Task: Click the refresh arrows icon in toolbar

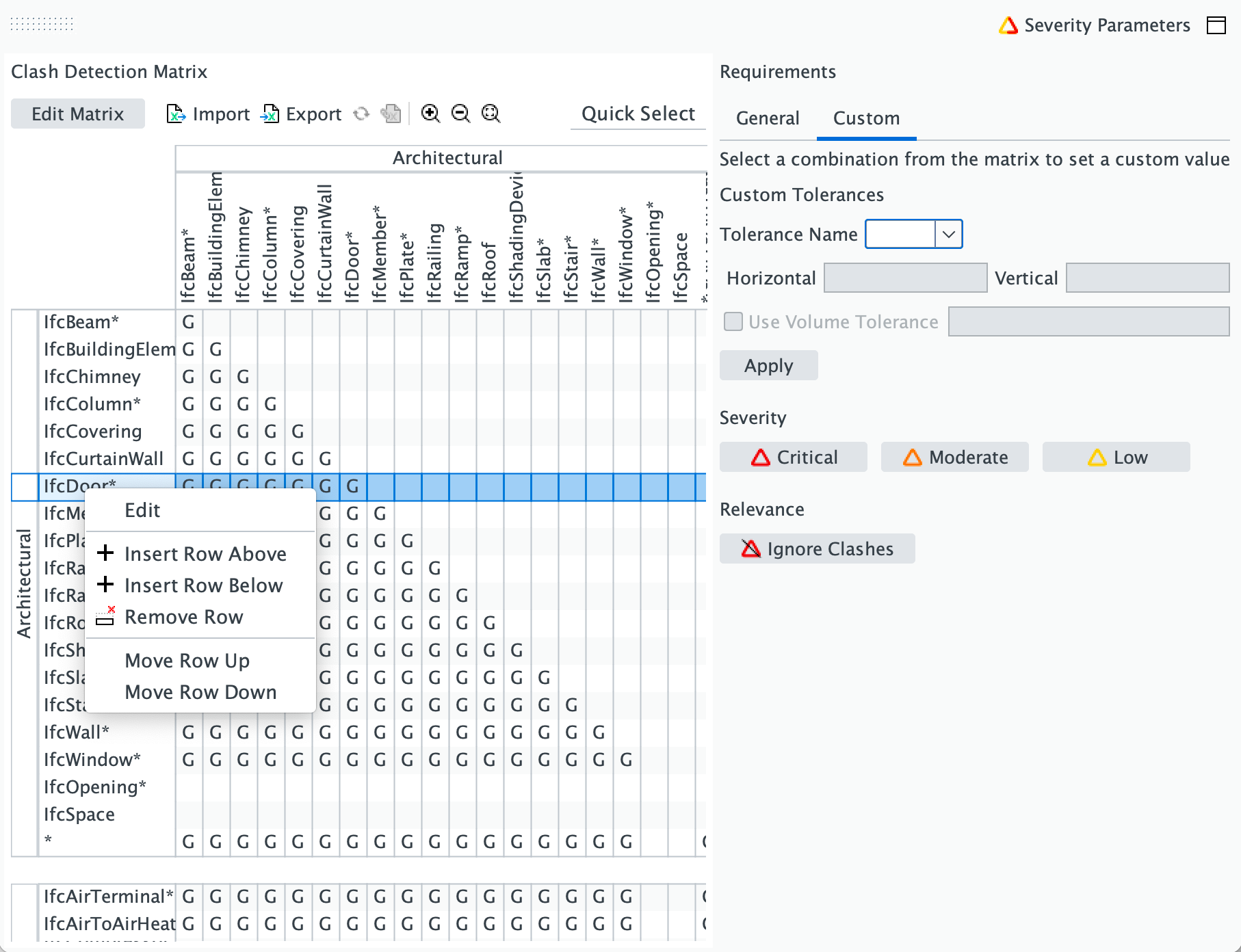Action: (x=361, y=114)
